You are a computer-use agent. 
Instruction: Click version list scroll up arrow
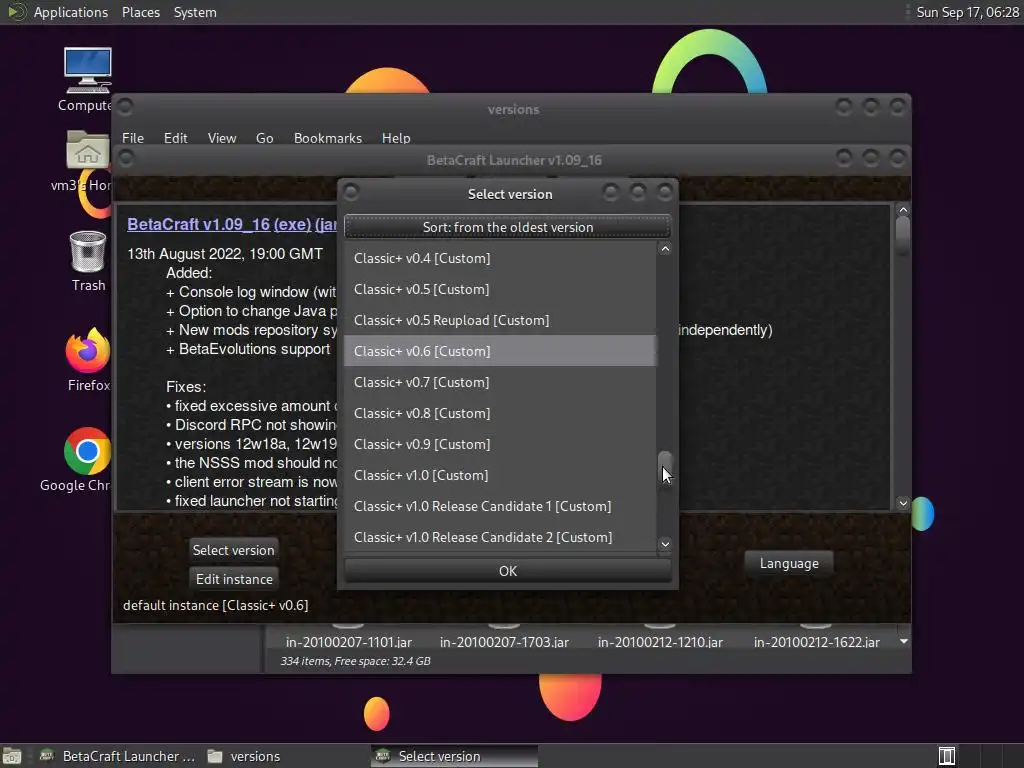click(x=665, y=249)
